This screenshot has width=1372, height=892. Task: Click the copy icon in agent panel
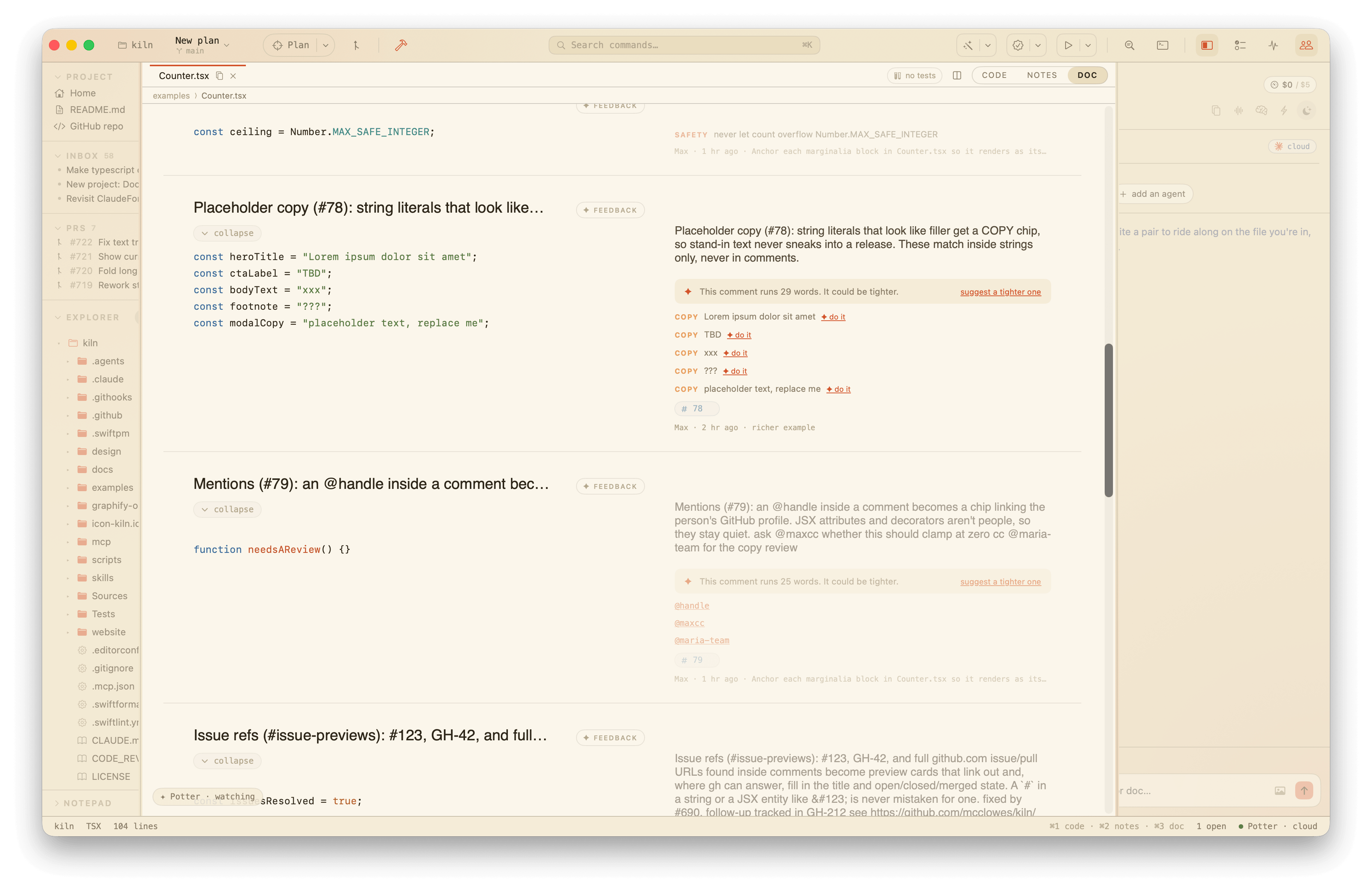tap(1216, 111)
